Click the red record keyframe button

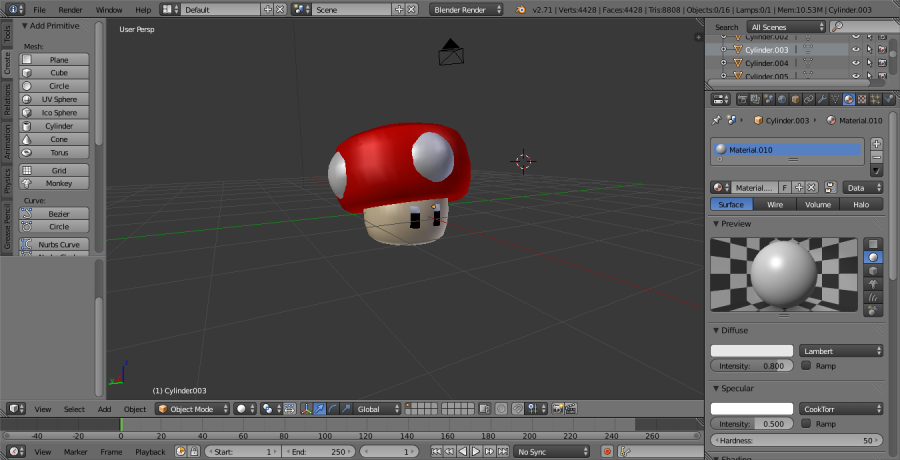[608, 452]
